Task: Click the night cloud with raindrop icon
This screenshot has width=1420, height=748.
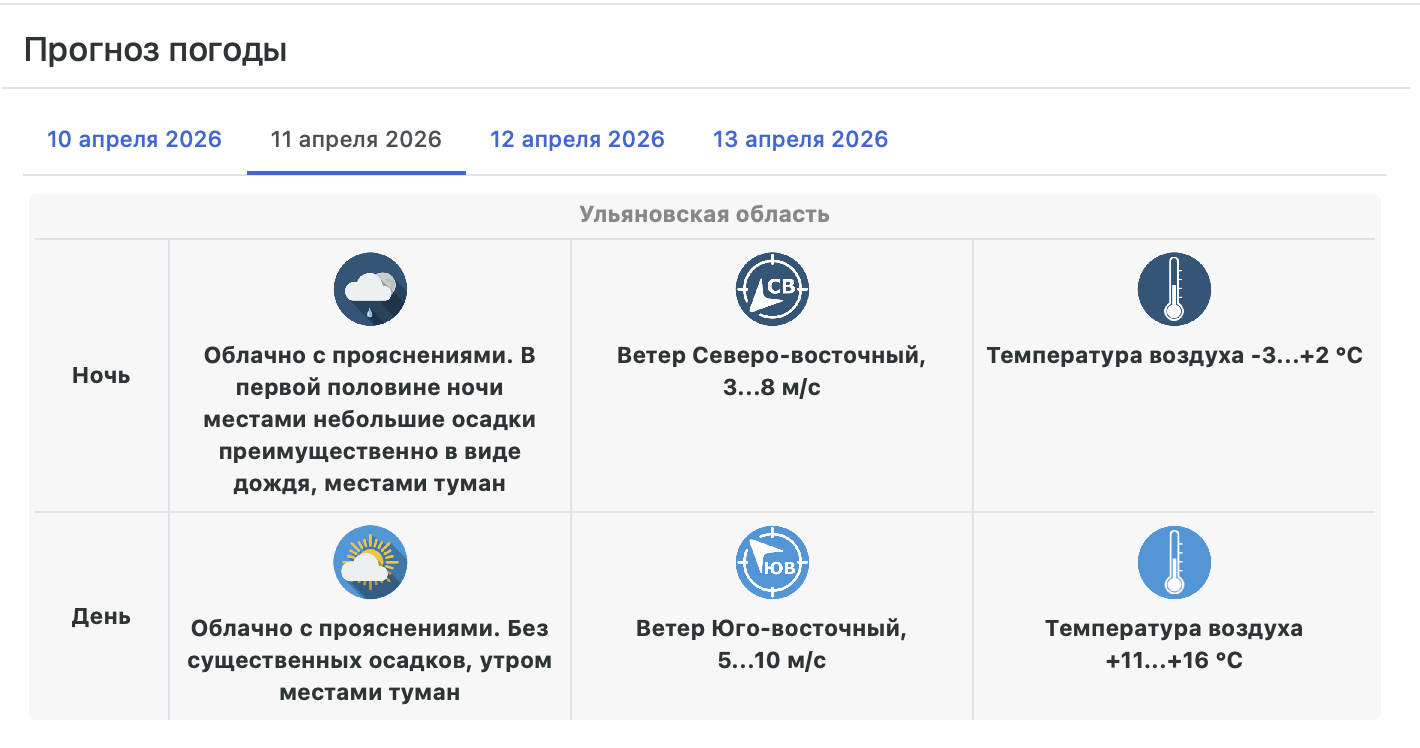Action: point(370,289)
